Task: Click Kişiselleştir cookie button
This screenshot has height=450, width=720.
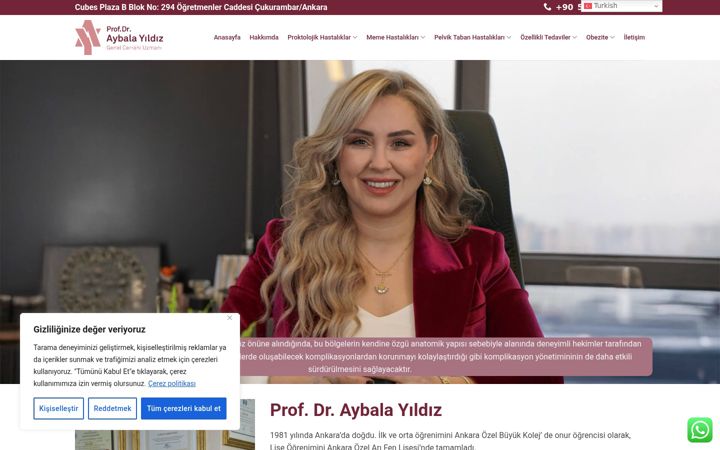Action: tap(58, 408)
